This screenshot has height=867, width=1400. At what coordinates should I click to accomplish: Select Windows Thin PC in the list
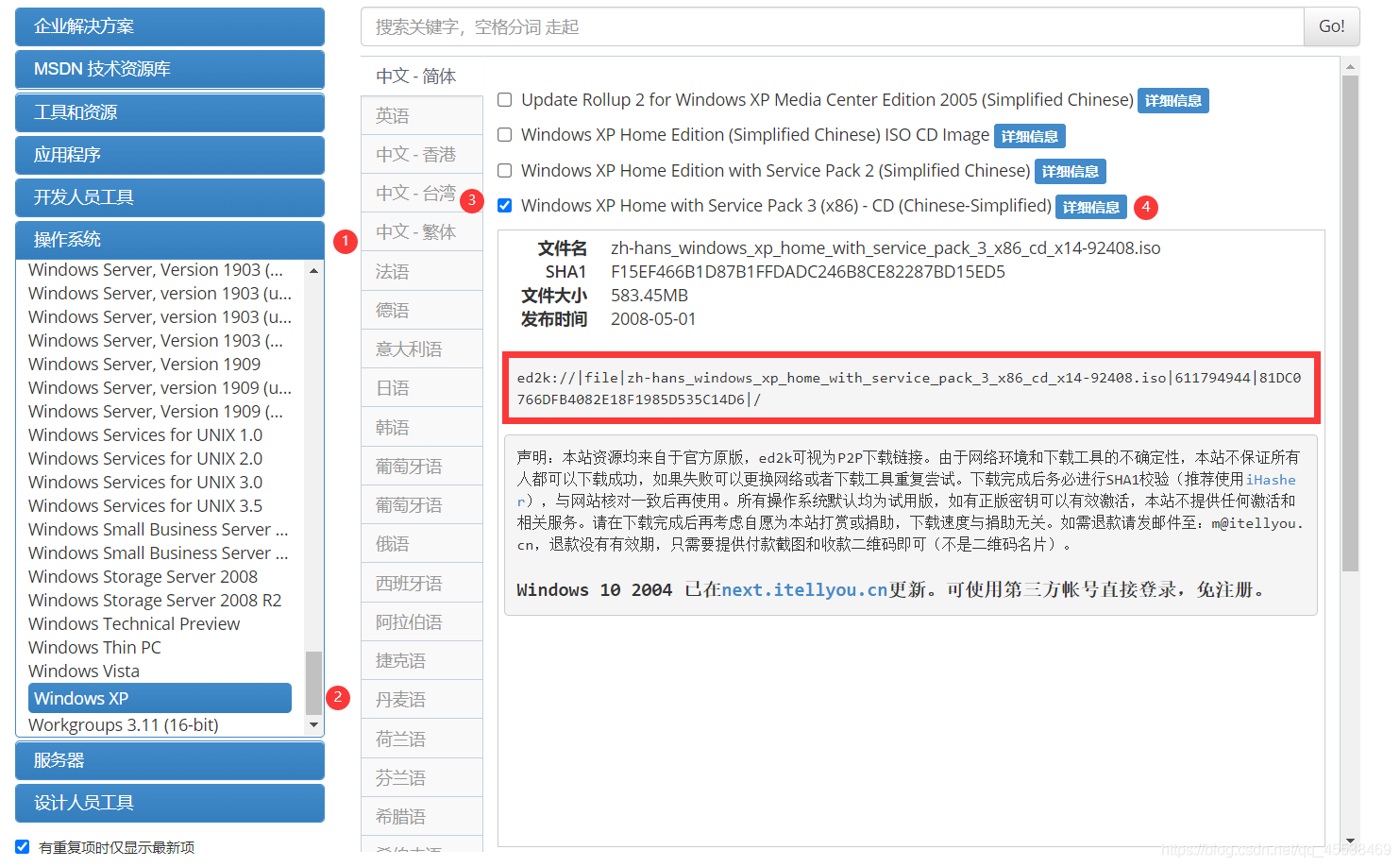tap(94, 648)
